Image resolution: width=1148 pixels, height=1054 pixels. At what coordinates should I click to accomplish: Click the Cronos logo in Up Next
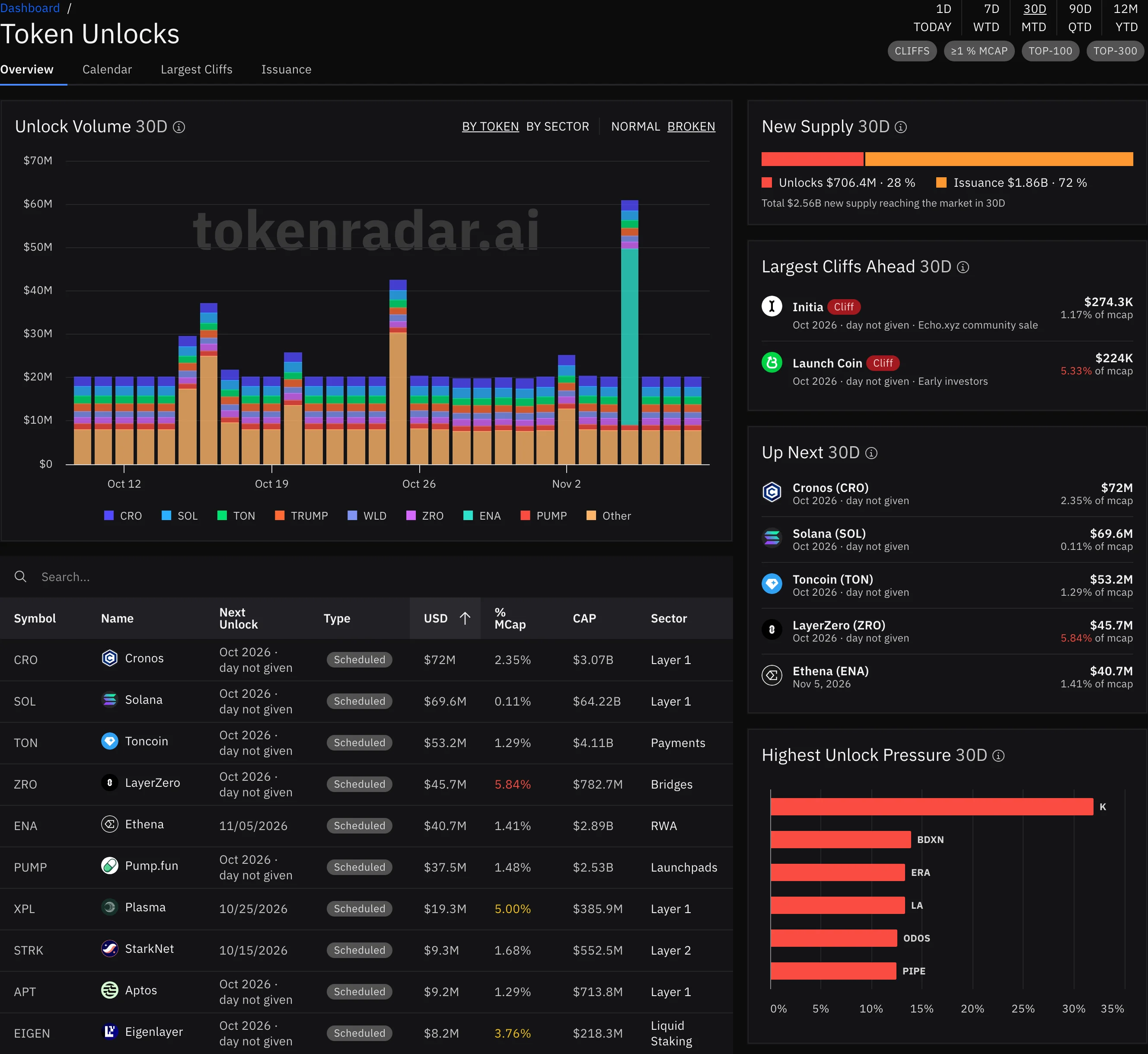[772, 492]
